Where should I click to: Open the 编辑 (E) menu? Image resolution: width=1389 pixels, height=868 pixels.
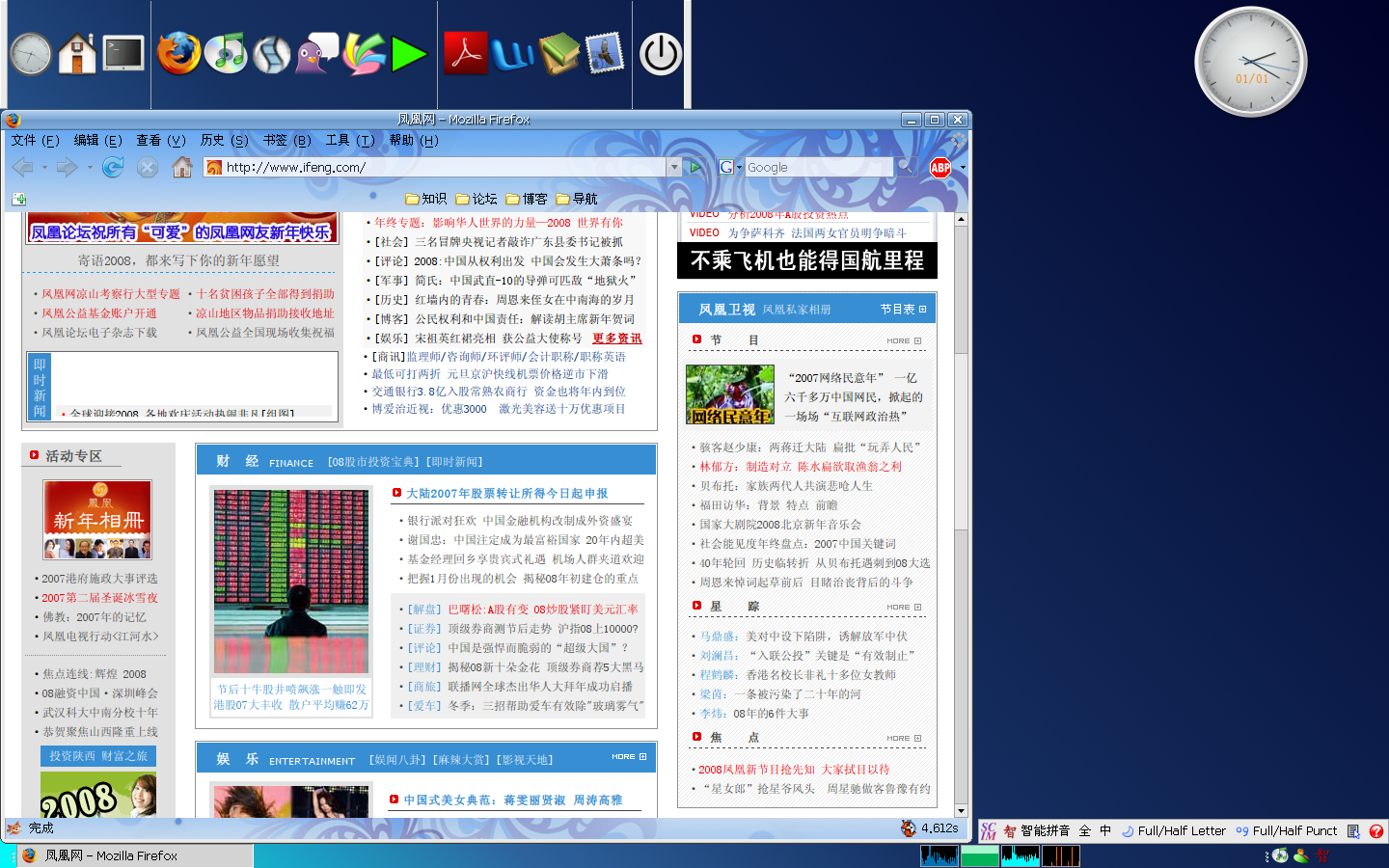coord(98,140)
